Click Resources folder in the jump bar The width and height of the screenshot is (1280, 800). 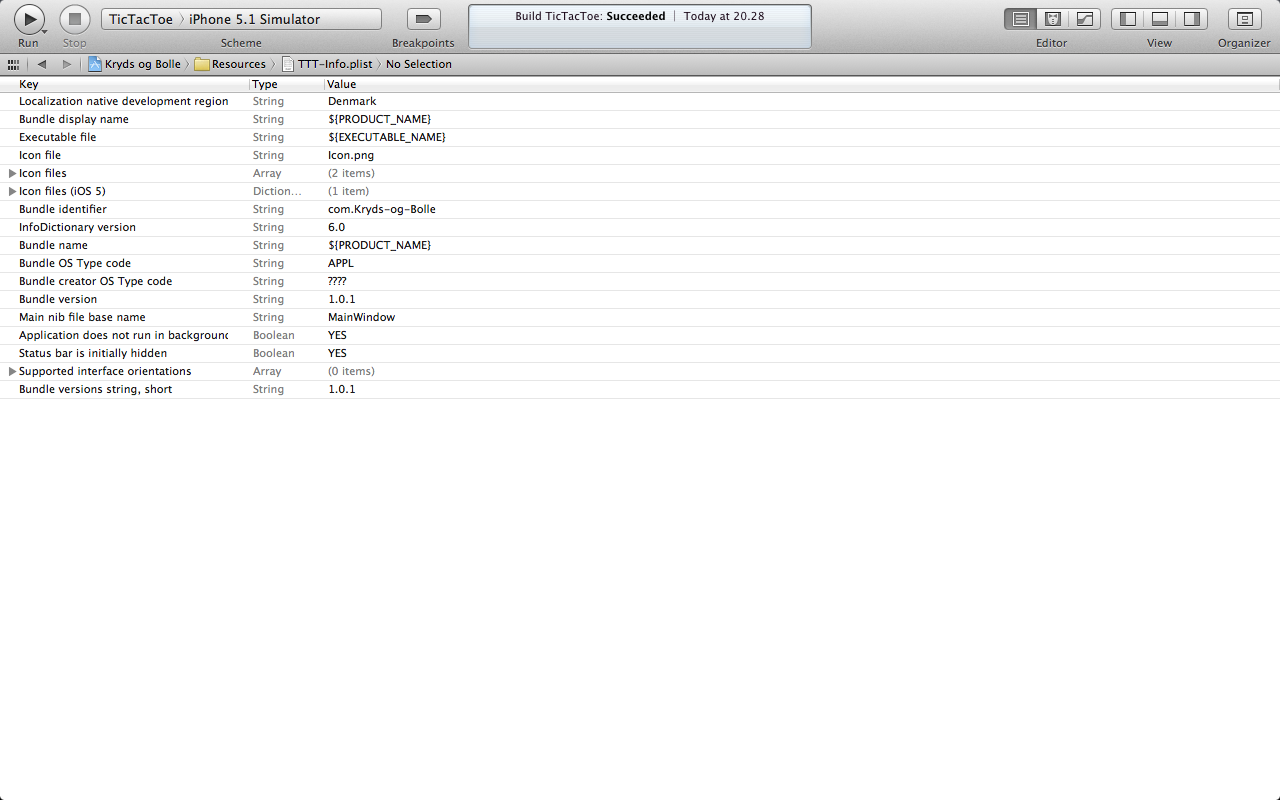238,64
